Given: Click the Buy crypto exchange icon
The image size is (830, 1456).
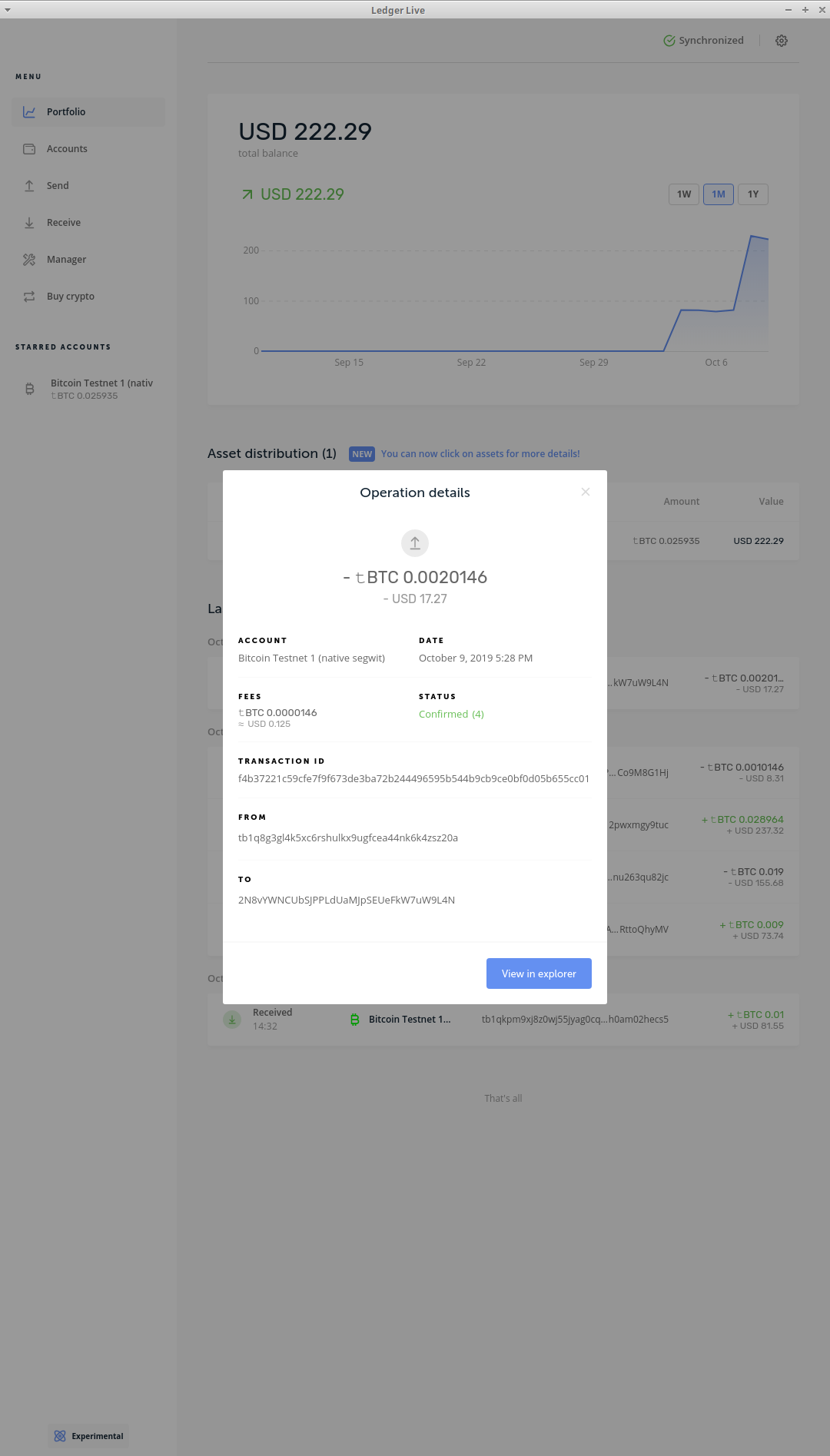Looking at the screenshot, I should [x=29, y=297].
